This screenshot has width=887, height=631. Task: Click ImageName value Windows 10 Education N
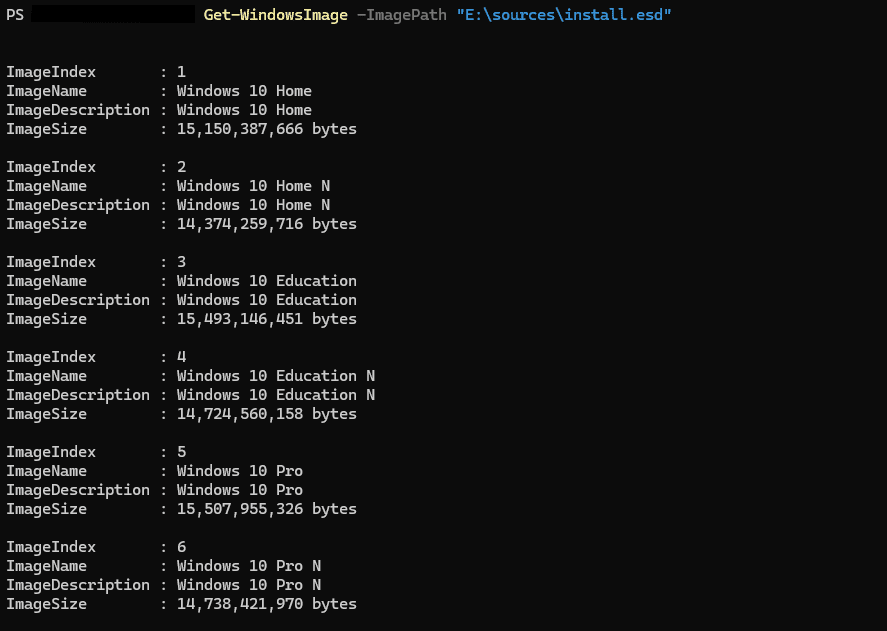point(275,376)
